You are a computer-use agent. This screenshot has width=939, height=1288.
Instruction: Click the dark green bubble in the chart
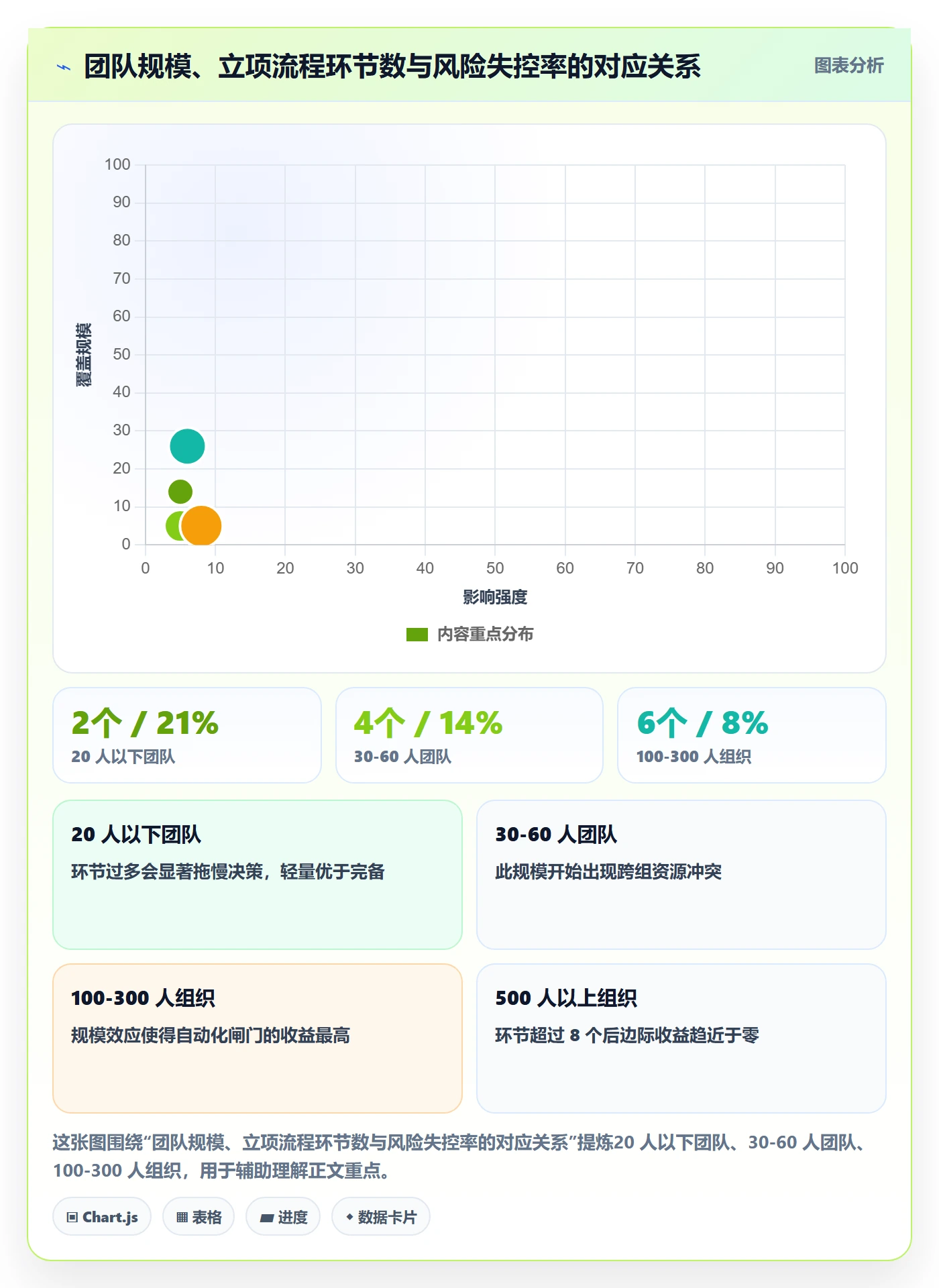coord(180,492)
